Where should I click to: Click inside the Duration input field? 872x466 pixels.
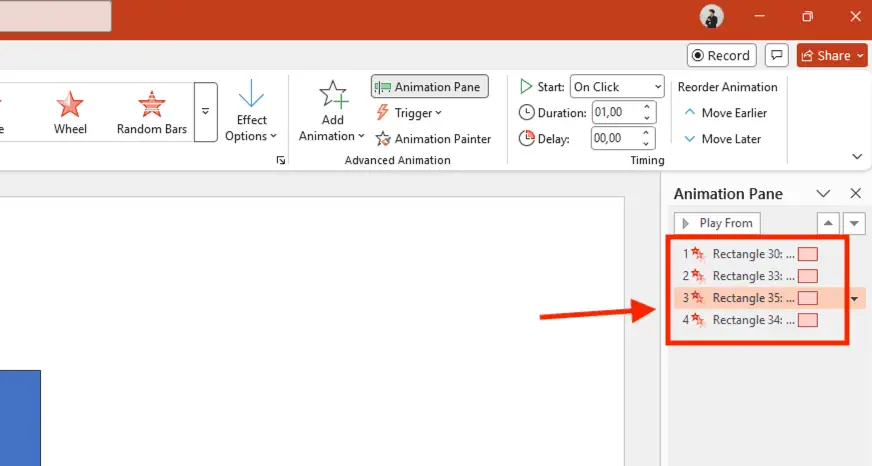[x=615, y=113]
